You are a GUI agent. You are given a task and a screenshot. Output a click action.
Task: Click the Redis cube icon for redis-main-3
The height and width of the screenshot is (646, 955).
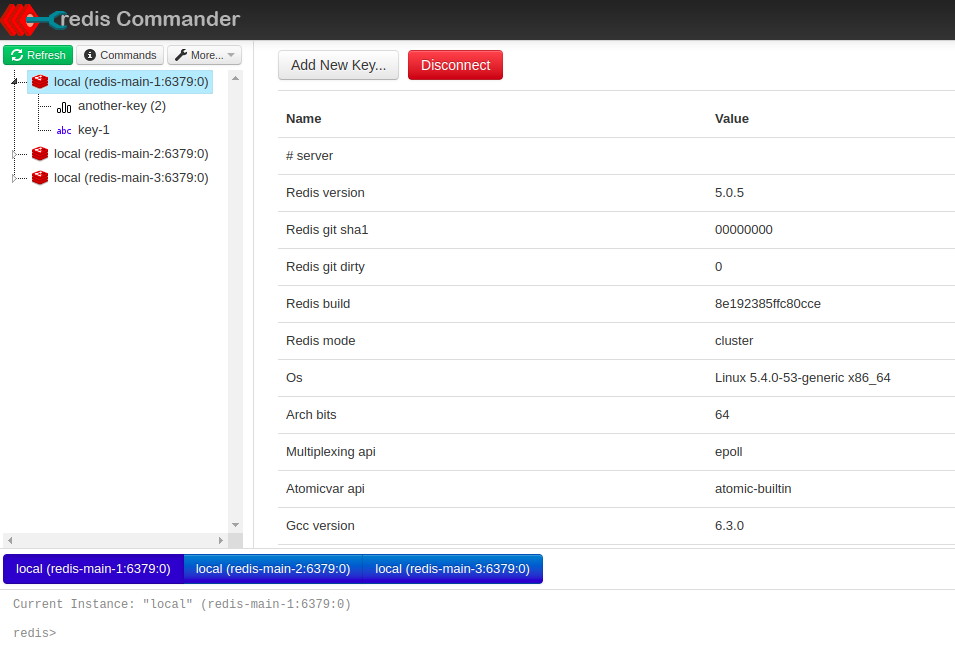[x=39, y=177]
